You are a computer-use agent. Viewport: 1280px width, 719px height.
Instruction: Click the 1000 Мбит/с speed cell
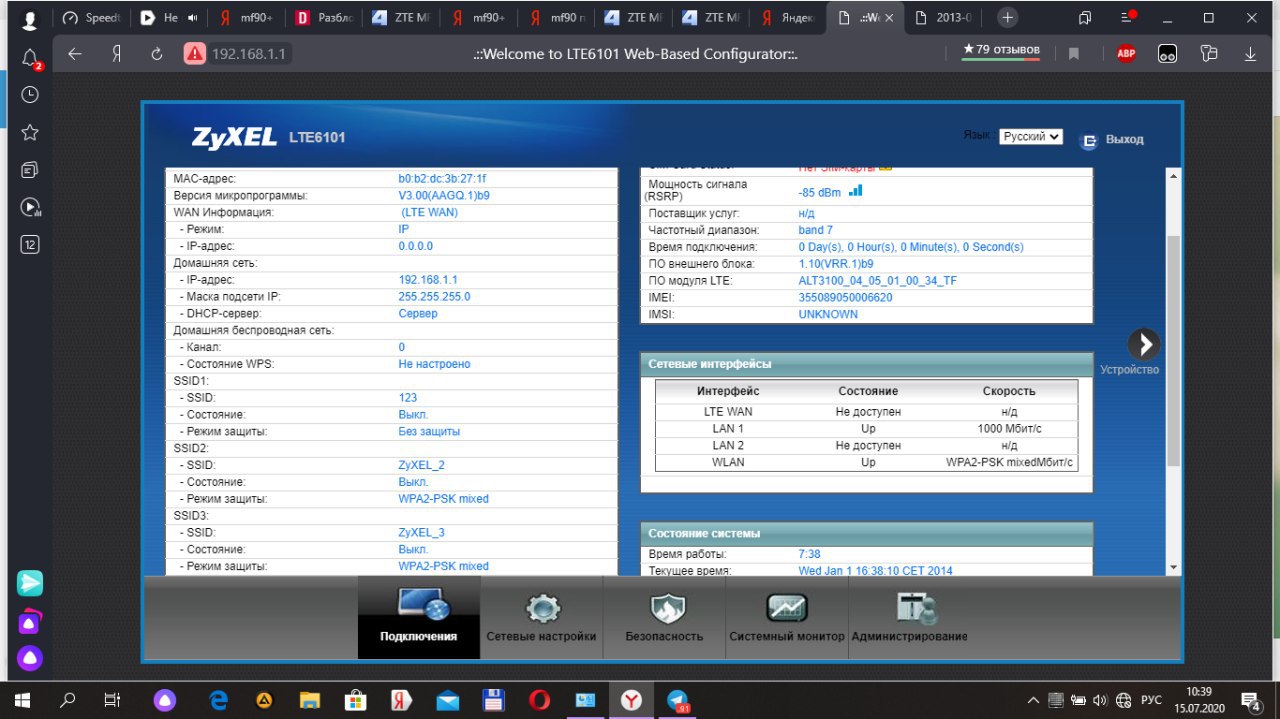pyautogui.click(x=1010, y=429)
